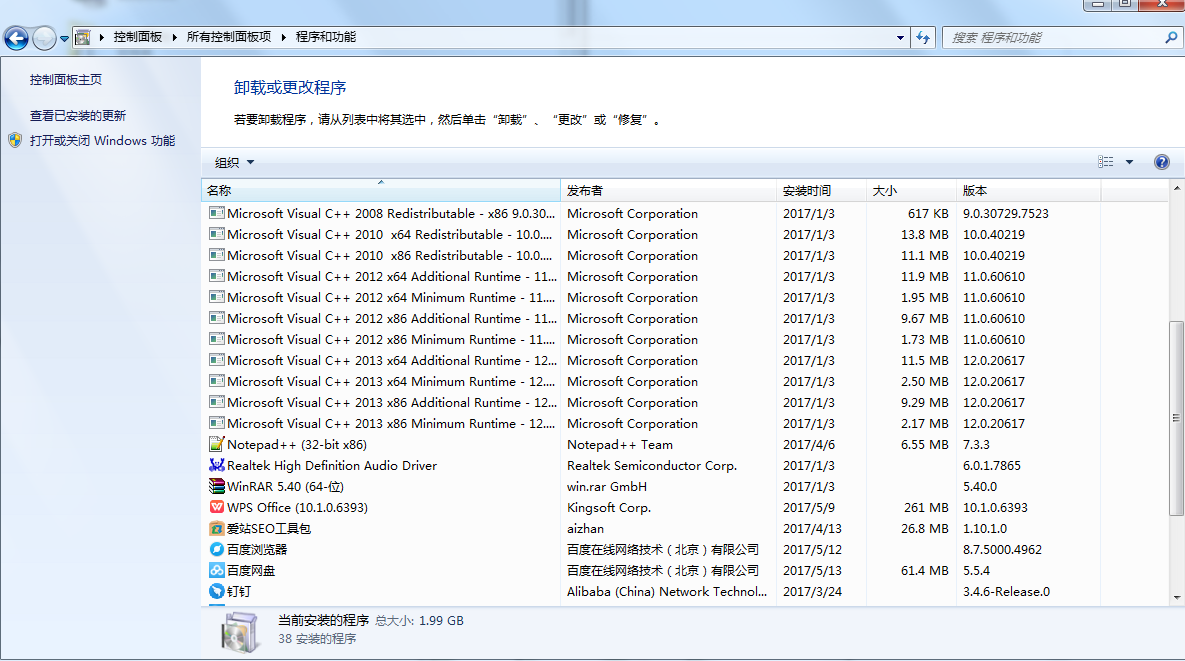
Task: Sort by the 大小 column header
Action: (911, 190)
